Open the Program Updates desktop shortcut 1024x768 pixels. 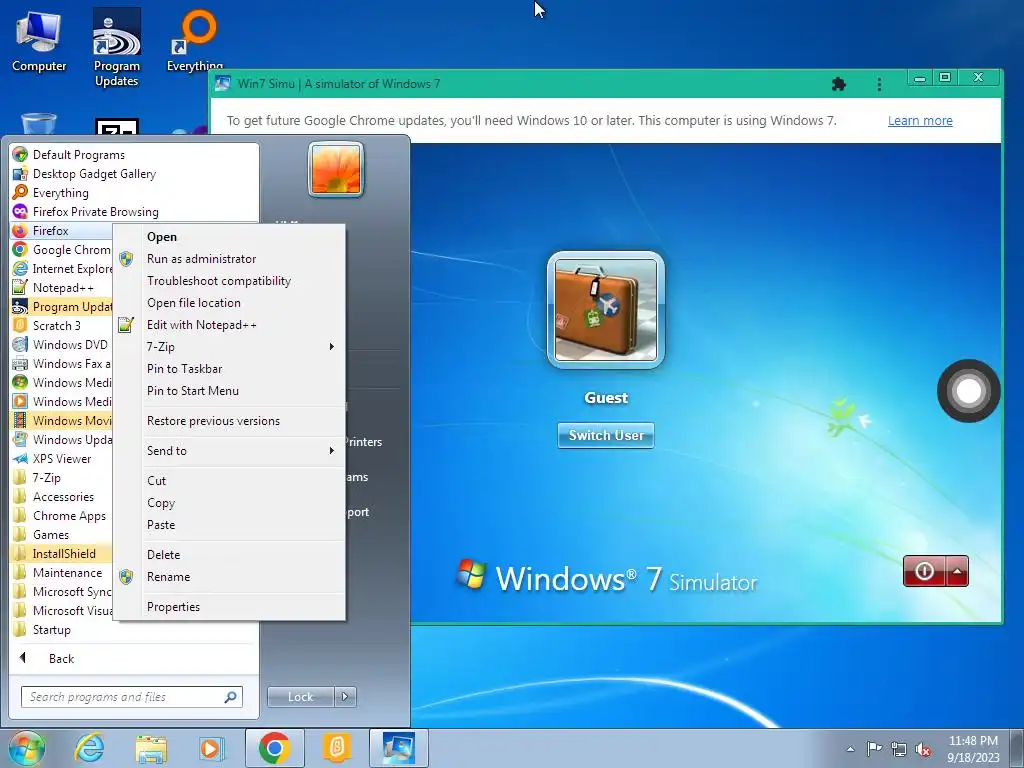116,47
